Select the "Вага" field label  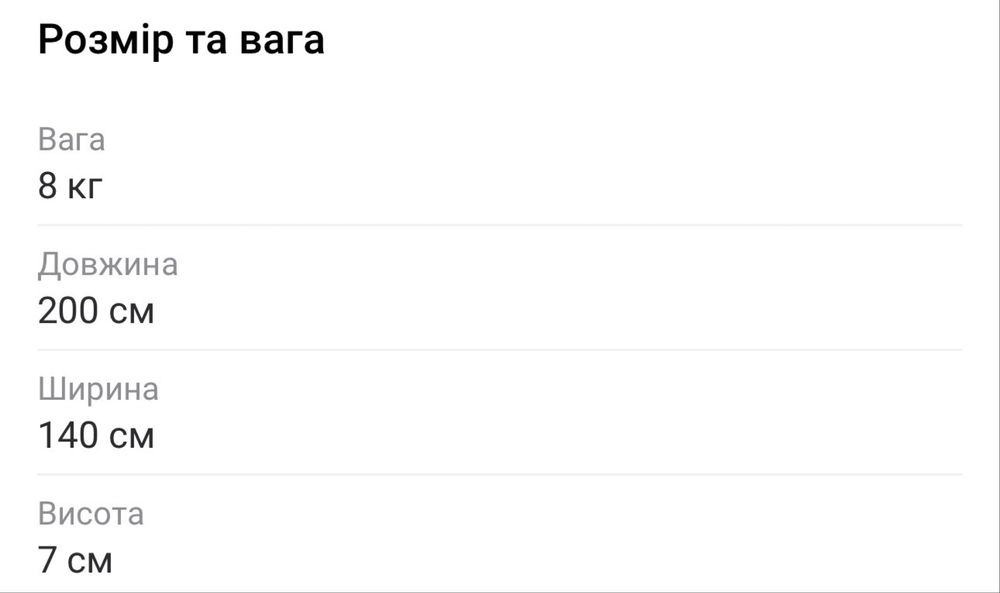pos(71,139)
